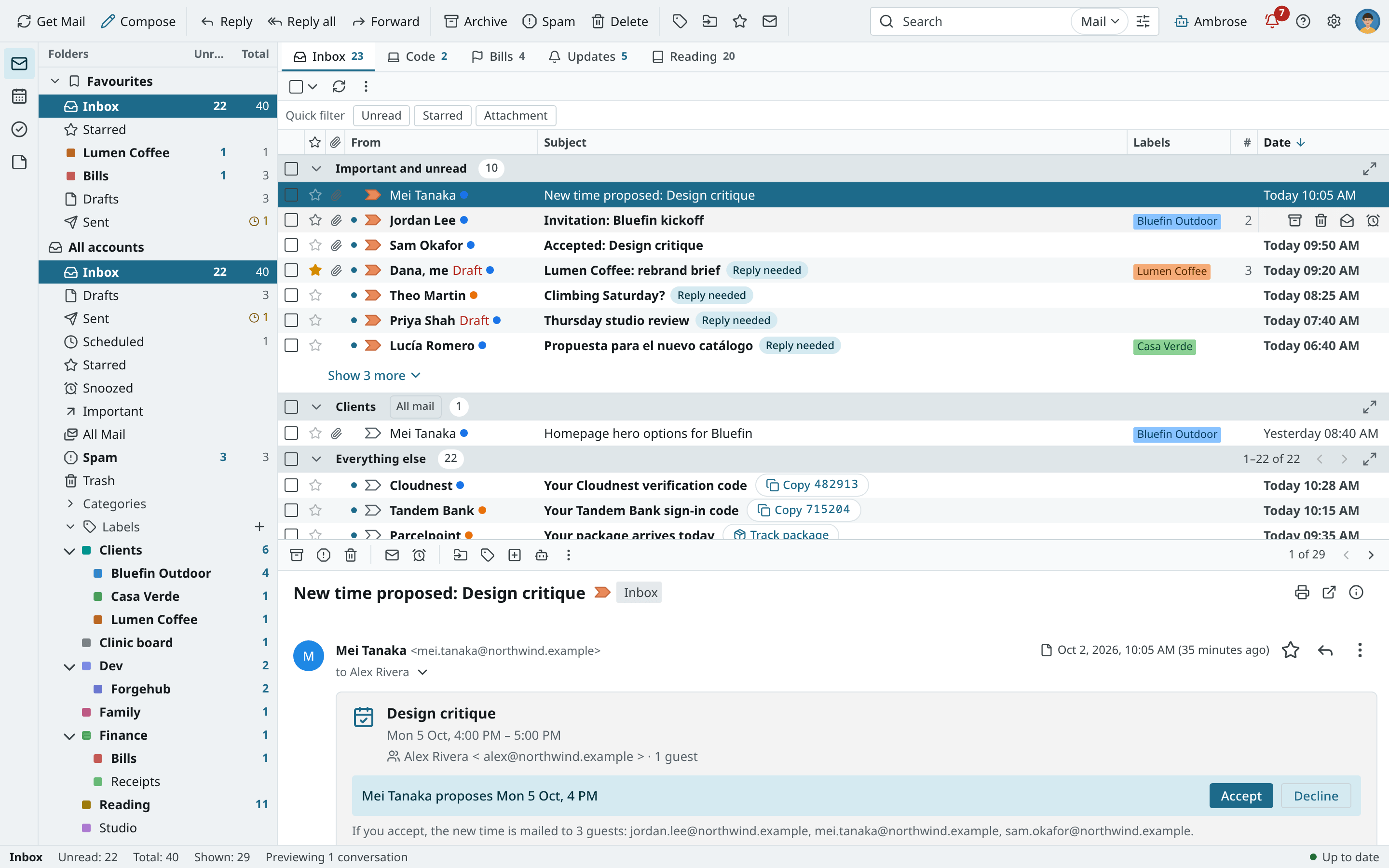Open the Reading tab
Screen dimensions: 1389x868
pyautogui.click(x=694, y=56)
